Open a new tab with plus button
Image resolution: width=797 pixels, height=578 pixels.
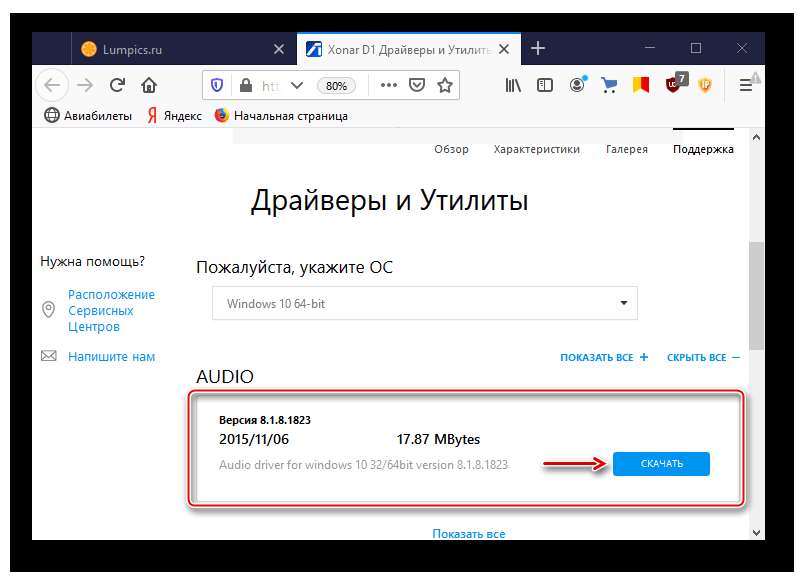(x=538, y=49)
